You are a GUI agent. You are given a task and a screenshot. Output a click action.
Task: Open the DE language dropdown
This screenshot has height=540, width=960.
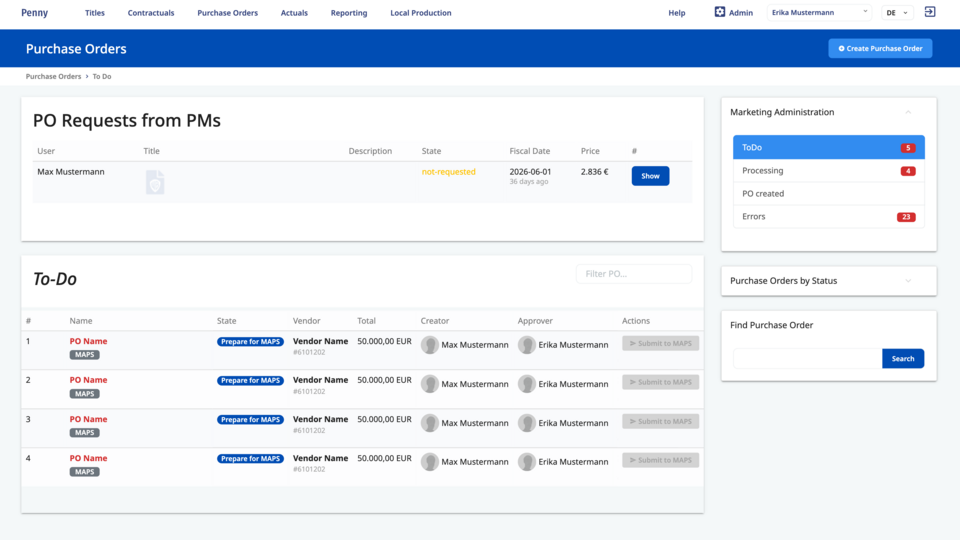pyautogui.click(x=897, y=12)
